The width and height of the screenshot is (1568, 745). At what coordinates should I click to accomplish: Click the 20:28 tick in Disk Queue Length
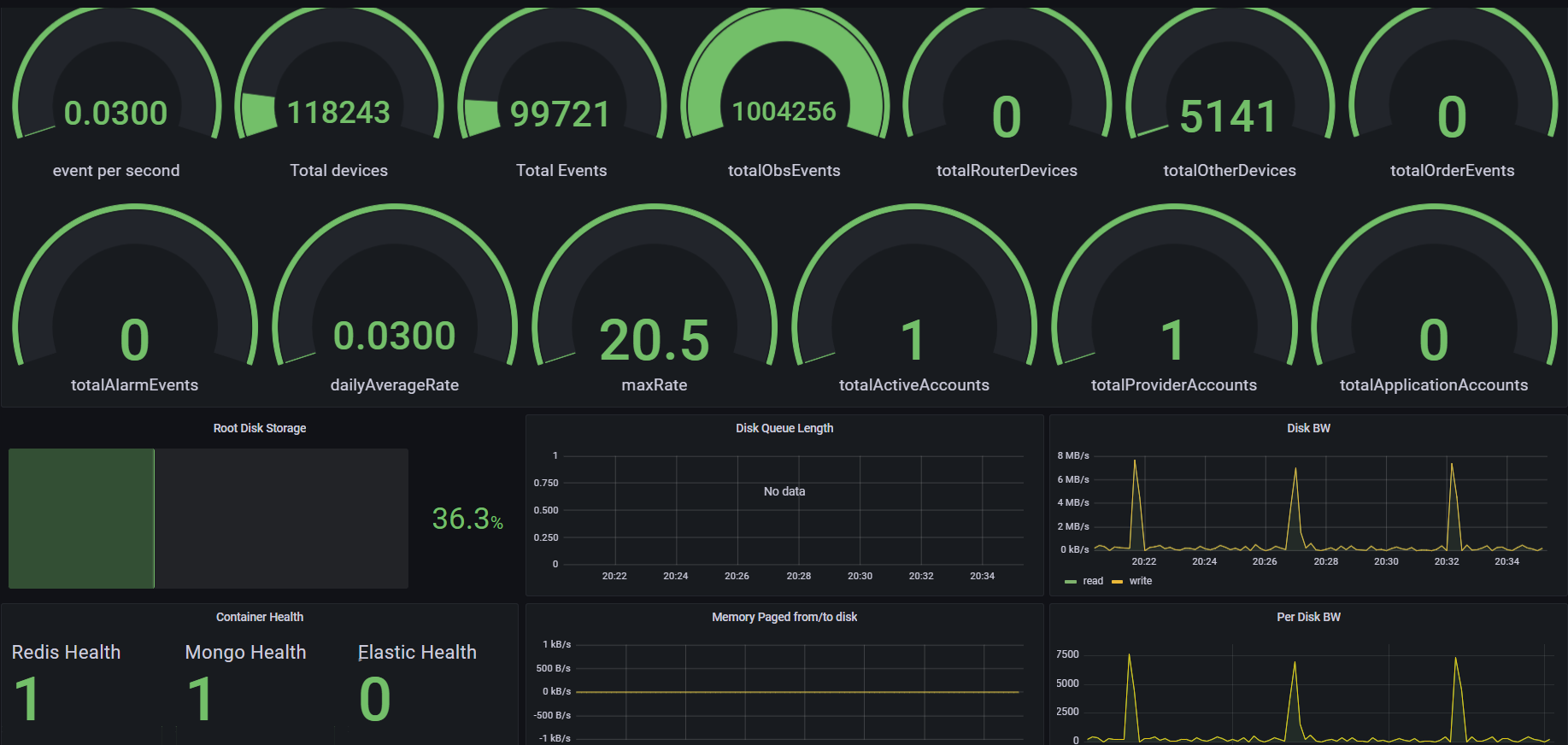(799, 576)
